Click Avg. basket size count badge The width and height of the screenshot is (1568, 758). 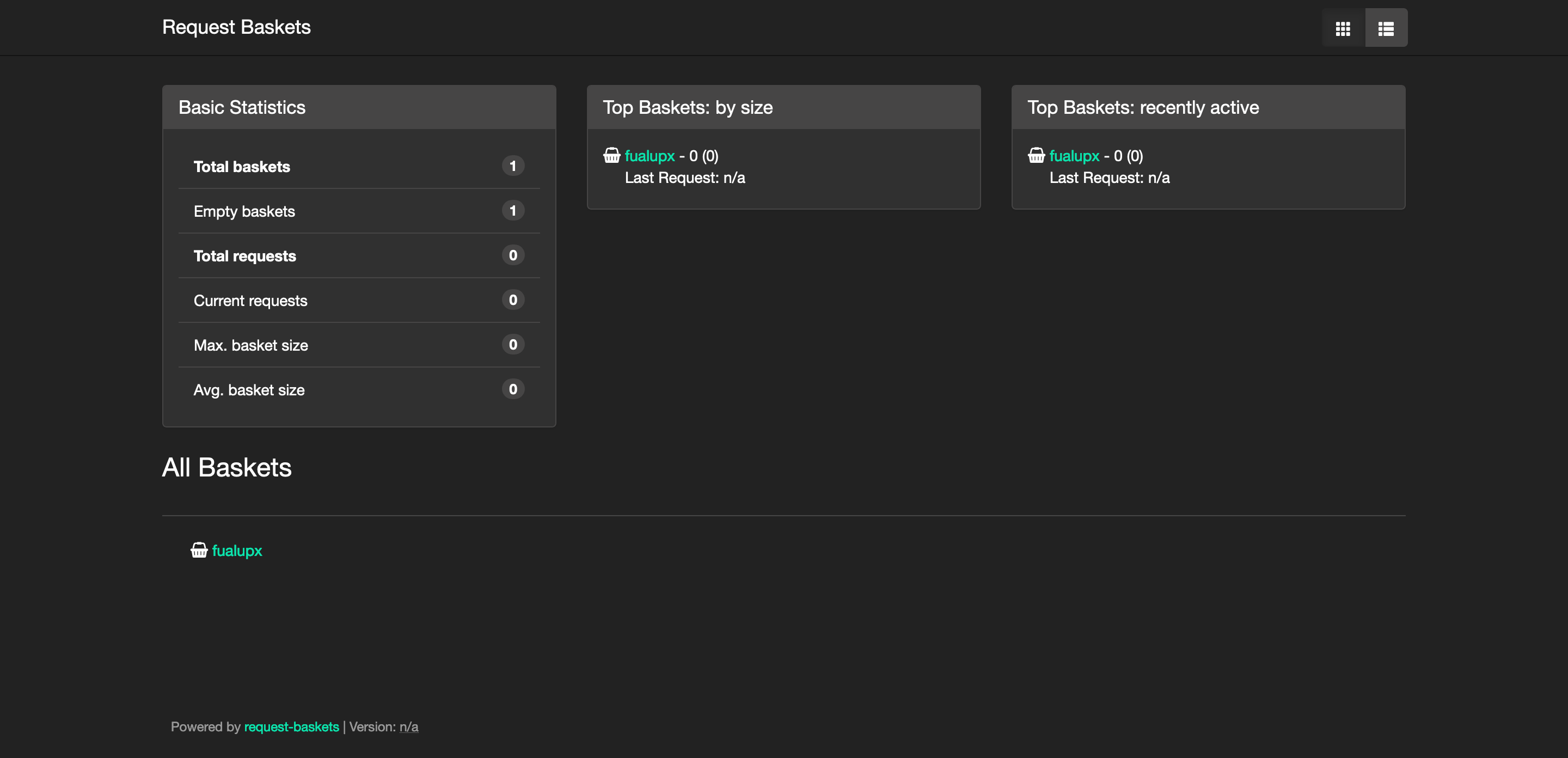(x=512, y=389)
